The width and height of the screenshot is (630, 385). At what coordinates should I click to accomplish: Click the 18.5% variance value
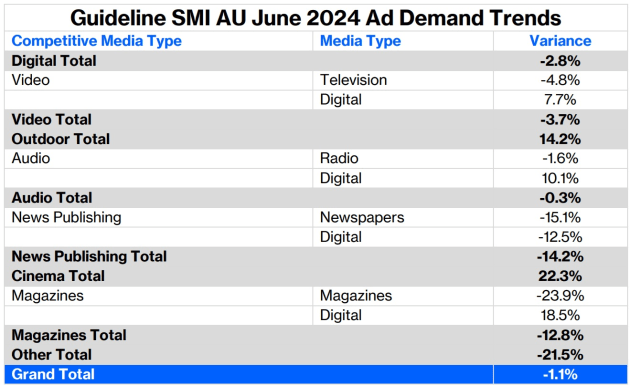[560, 315]
